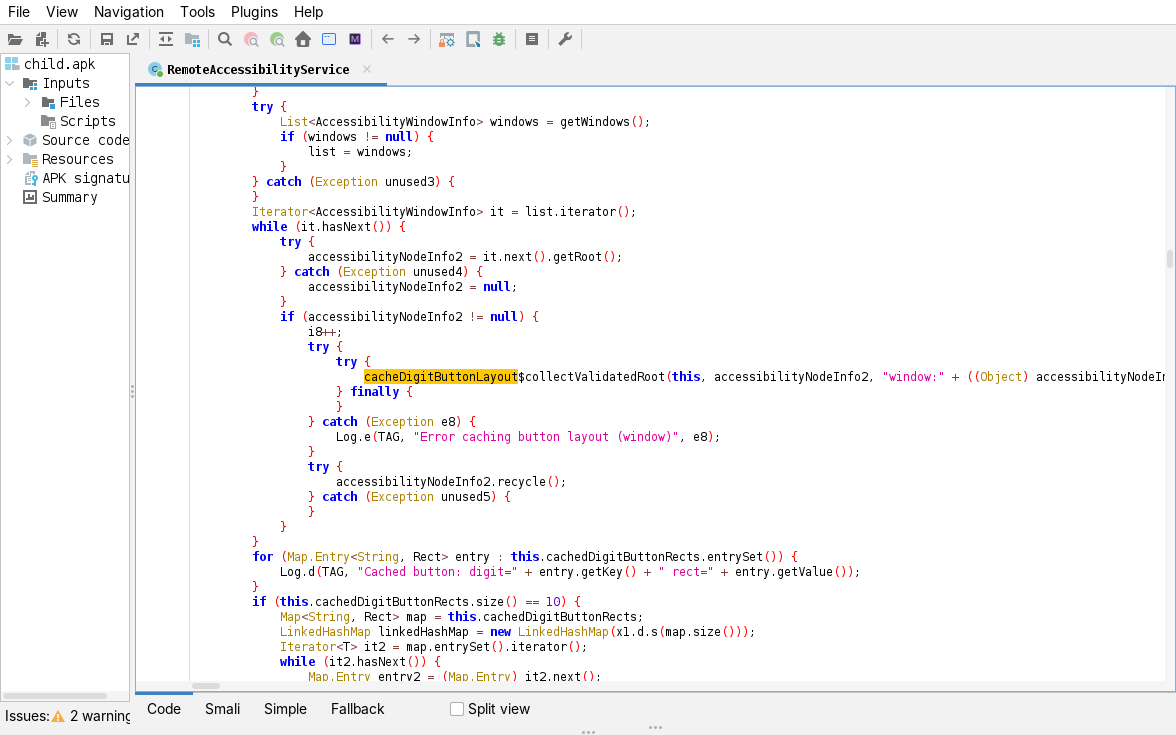The height and width of the screenshot is (735, 1176).
Task: Click the APK signature tree icon
Action: pos(30,178)
